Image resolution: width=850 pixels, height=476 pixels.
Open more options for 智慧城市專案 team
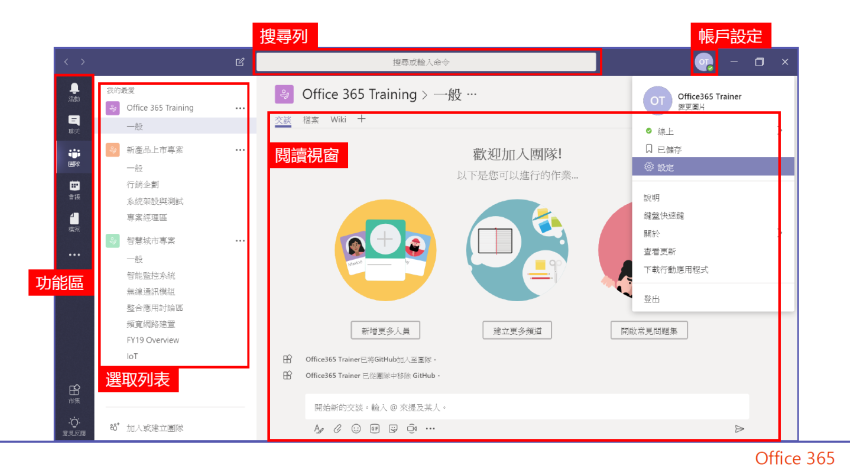coord(240,241)
